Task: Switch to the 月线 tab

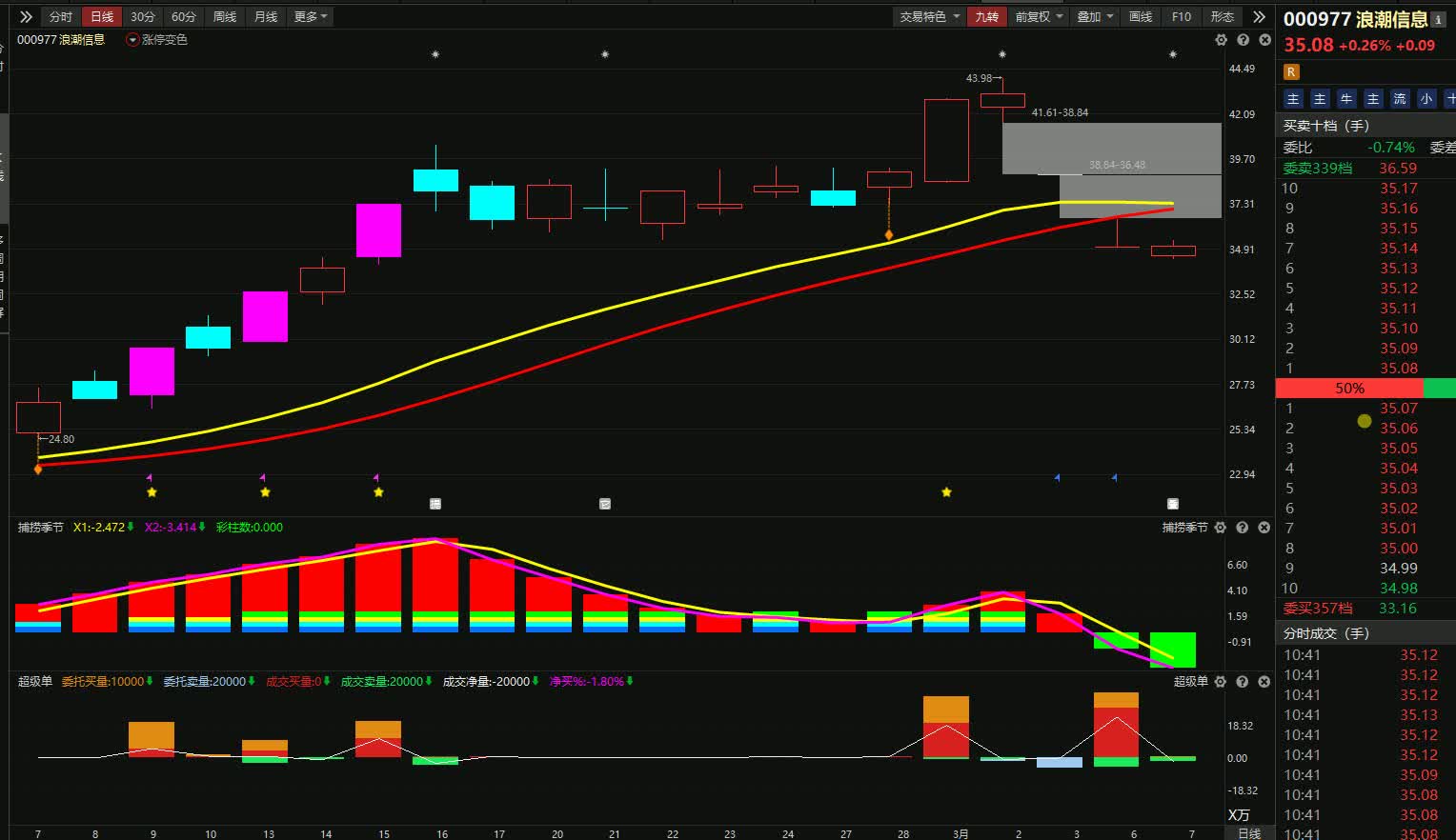Action: [266, 16]
